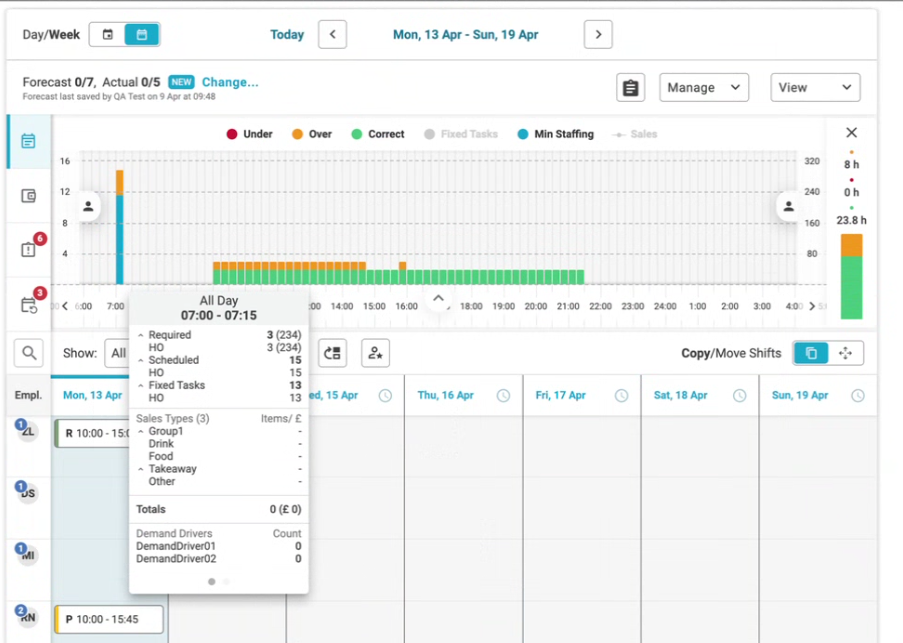Image resolution: width=903 pixels, height=643 pixels.
Task: Select the Fri, 17 Apr column header
Action: pyautogui.click(x=562, y=396)
